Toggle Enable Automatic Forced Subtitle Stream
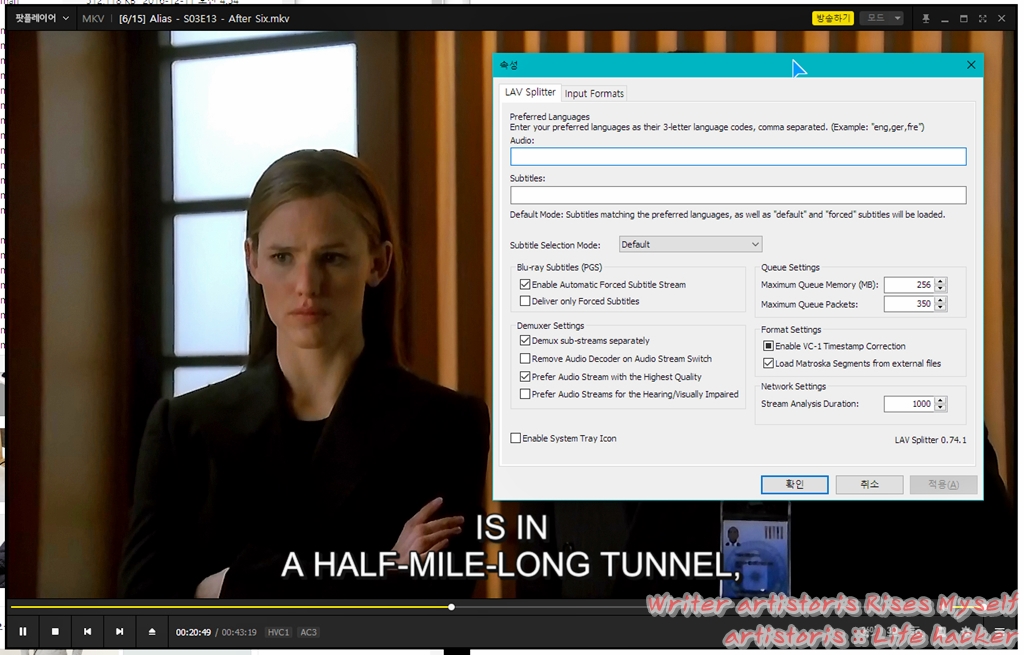1024x655 pixels. tap(524, 285)
